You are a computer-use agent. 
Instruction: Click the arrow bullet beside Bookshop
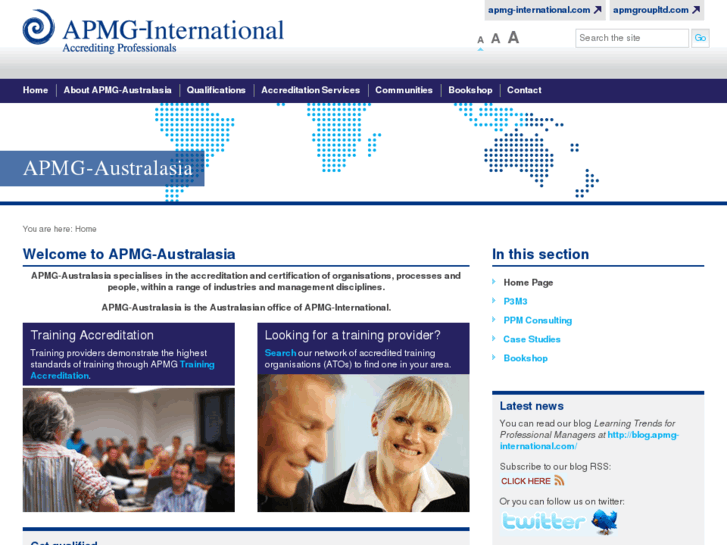click(494, 358)
